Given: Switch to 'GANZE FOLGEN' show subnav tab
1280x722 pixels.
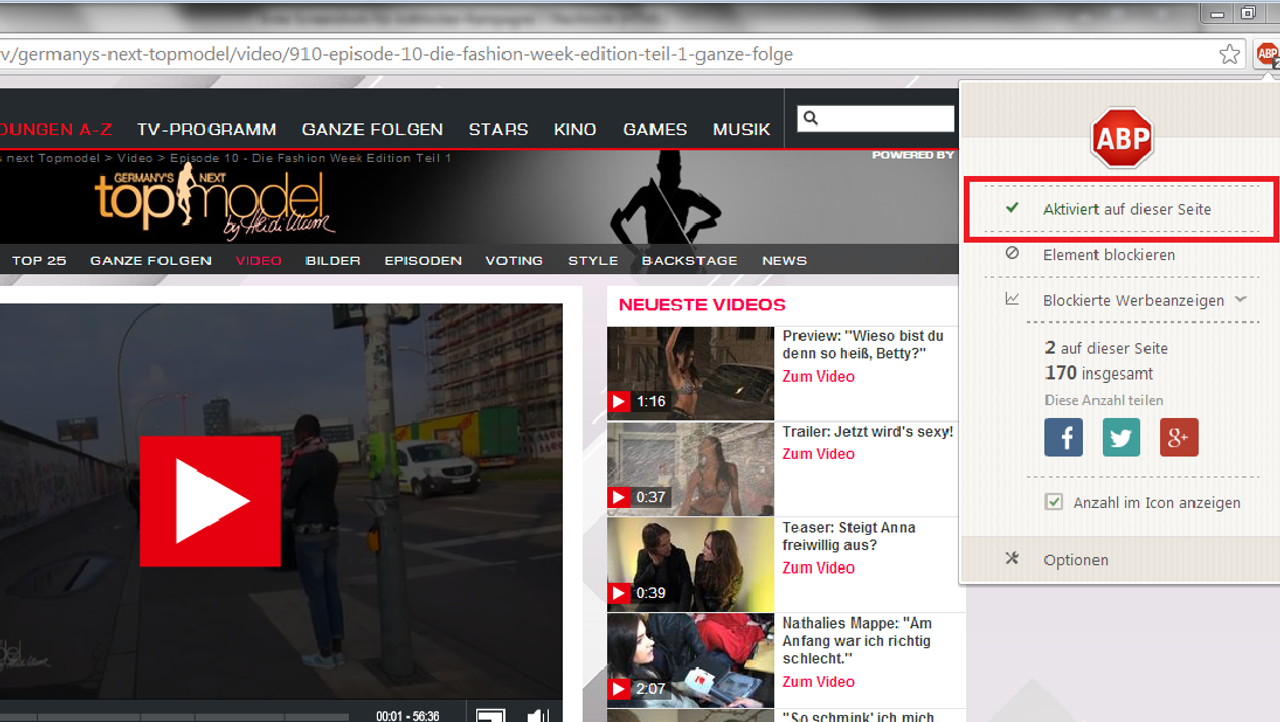Looking at the screenshot, I should [151, 260].
